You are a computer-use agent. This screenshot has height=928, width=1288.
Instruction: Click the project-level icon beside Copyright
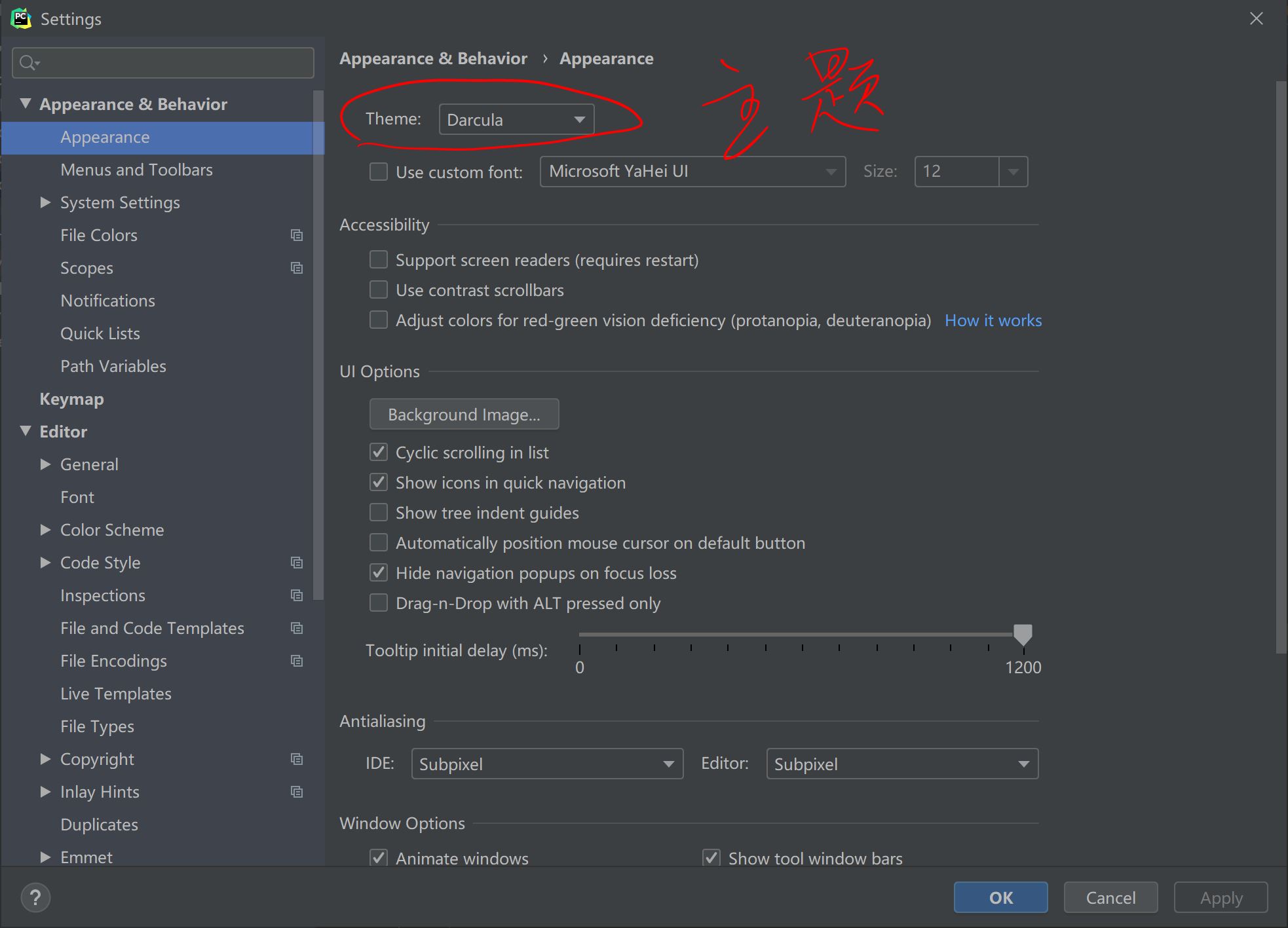[x=297, y=759]
